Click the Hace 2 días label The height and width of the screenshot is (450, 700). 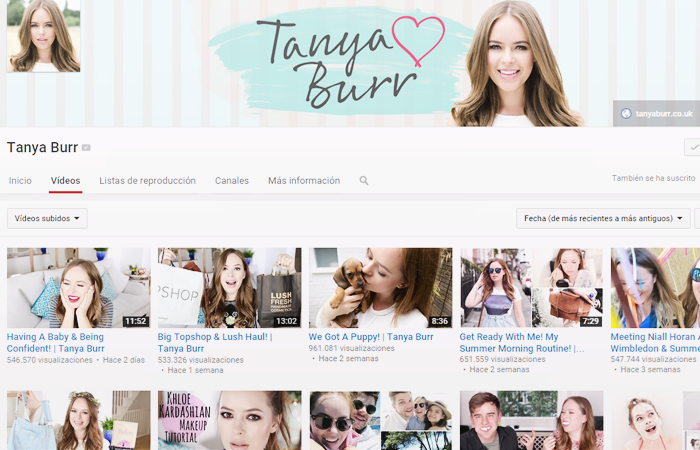(124, 360)
